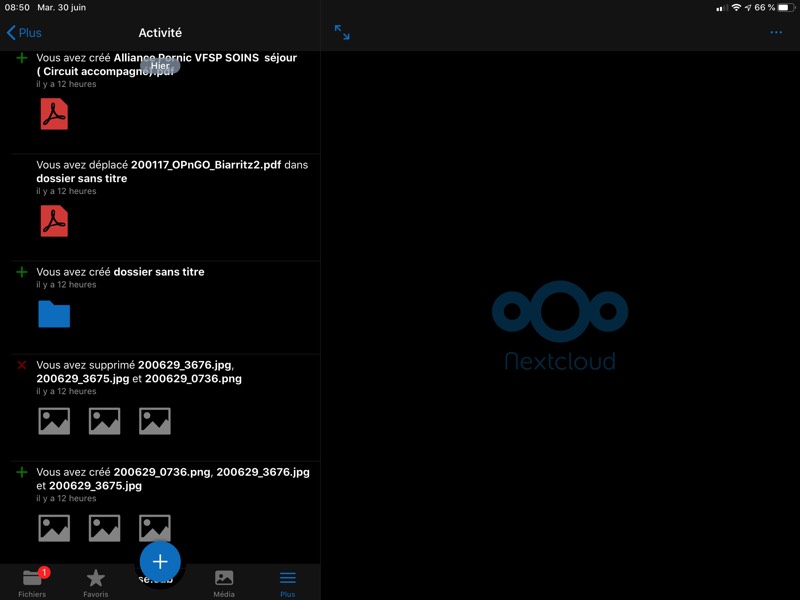This screenshot has height=600, width=800.
Task: Tap first image thumbnail under deleted files
Action: [54, 421]
